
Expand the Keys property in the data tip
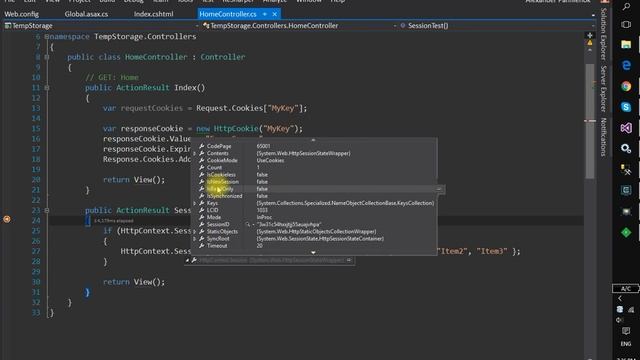pyautogui.click(x=195, y=203)
